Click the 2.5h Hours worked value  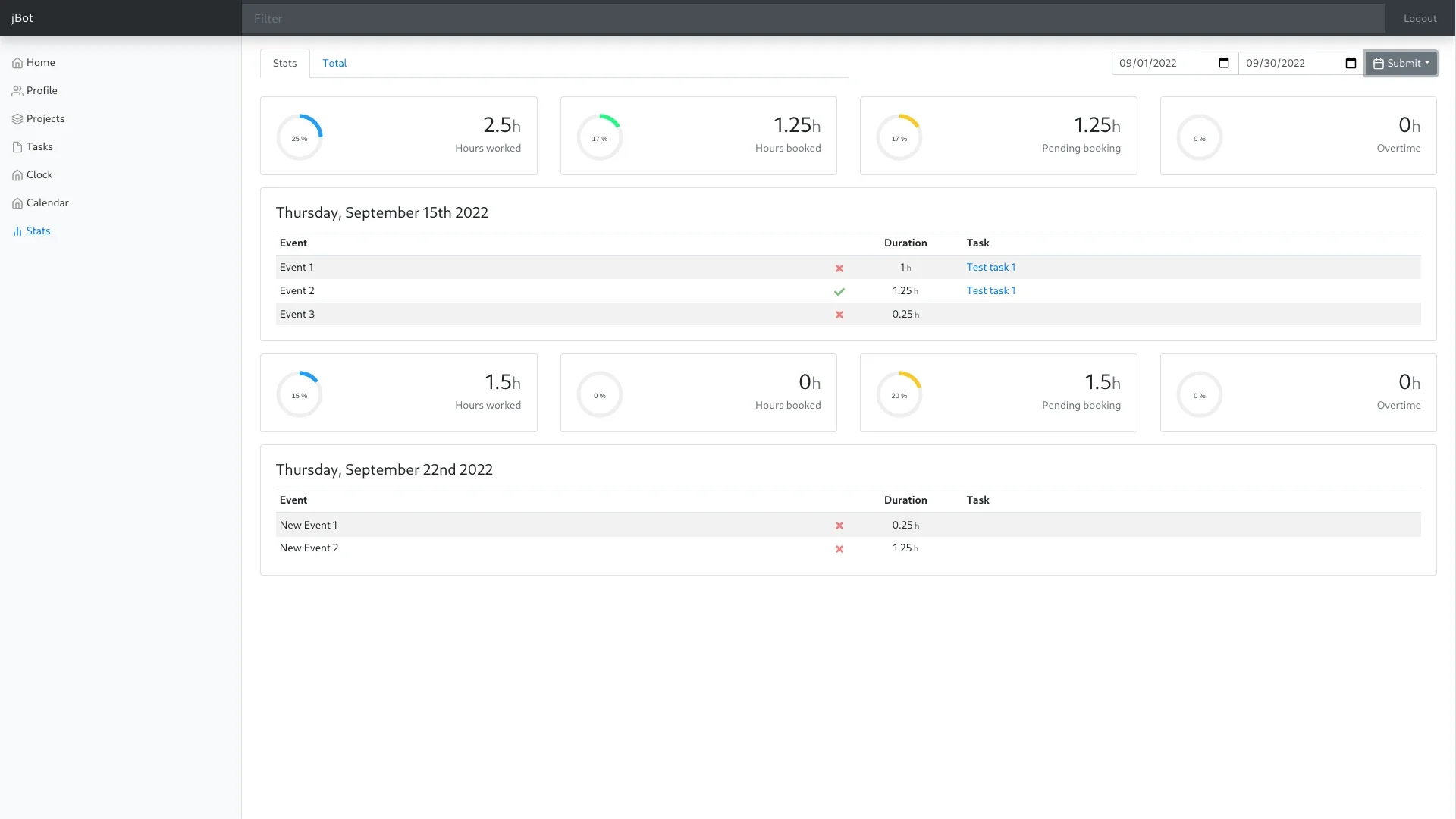502,124
